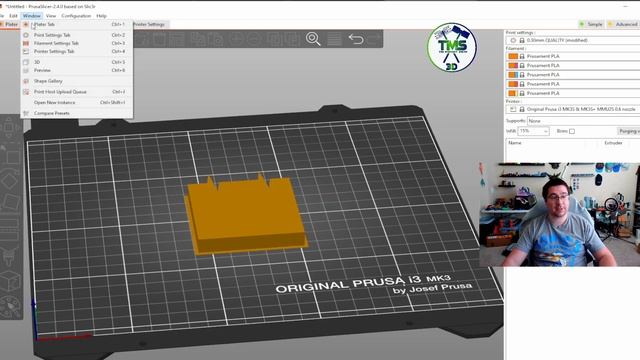Choose Compare Presets menu entry

(x=77, y=113)
